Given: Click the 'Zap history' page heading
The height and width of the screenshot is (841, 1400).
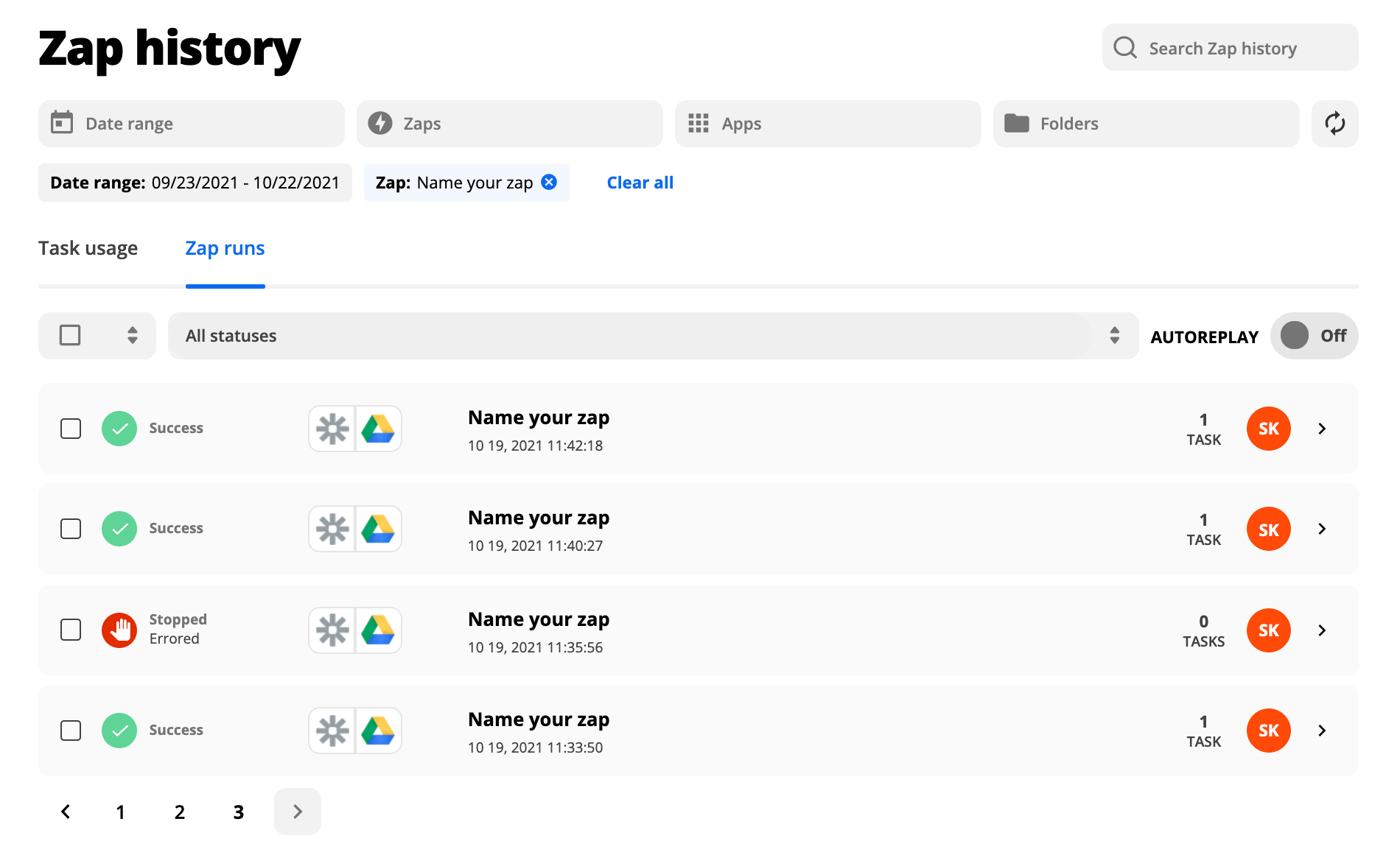Looking at the screenshot, I should tap(169, 49).
